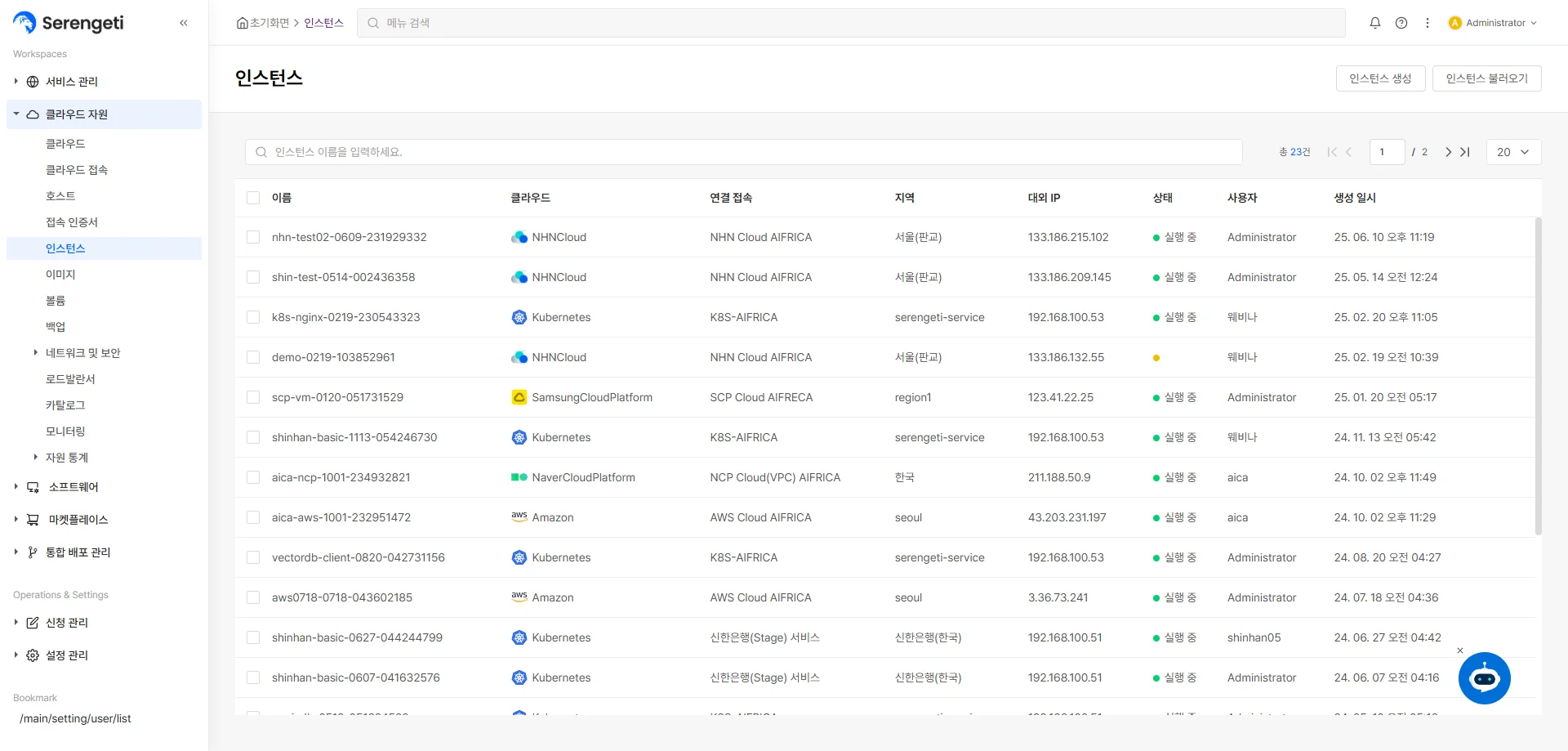Check the box for nhn-test02-0609-231929332
The width and height of the screenshot is (1568, 751).
point(253,237)
